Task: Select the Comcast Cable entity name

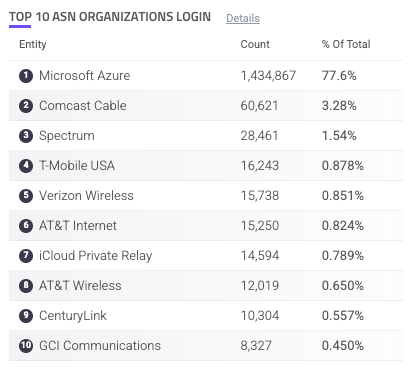Action: [x=83, y=106]
